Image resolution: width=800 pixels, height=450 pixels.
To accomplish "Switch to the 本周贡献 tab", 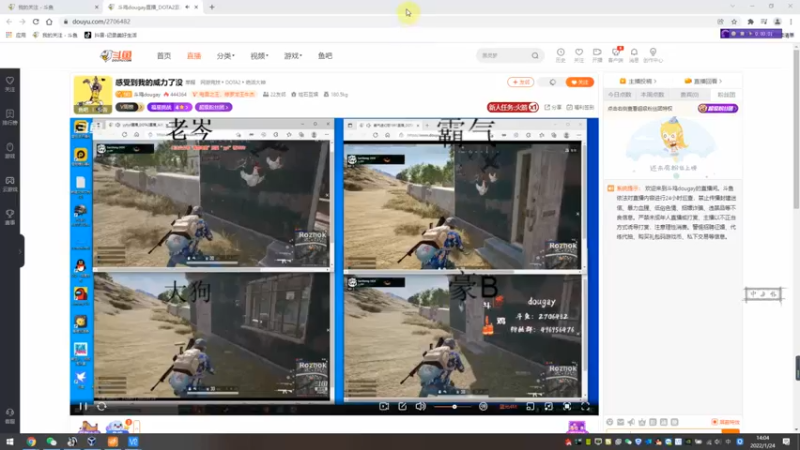I will pos(652,95).
